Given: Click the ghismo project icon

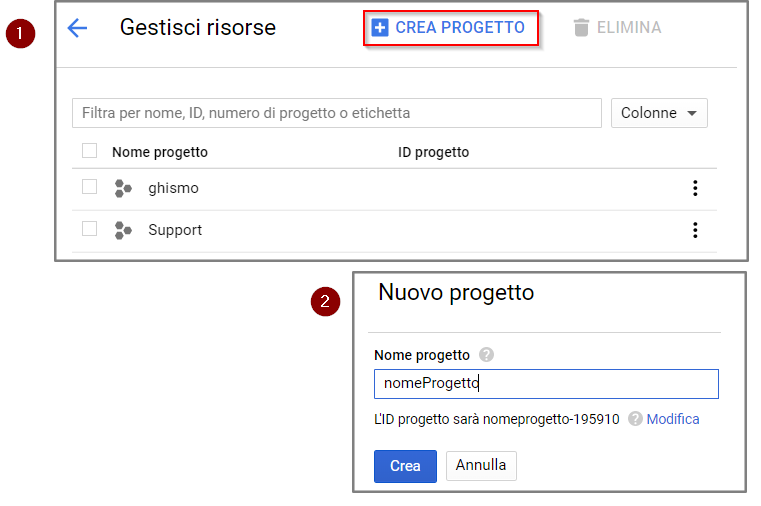Looking at the screenshot, I should coord(123,188).
